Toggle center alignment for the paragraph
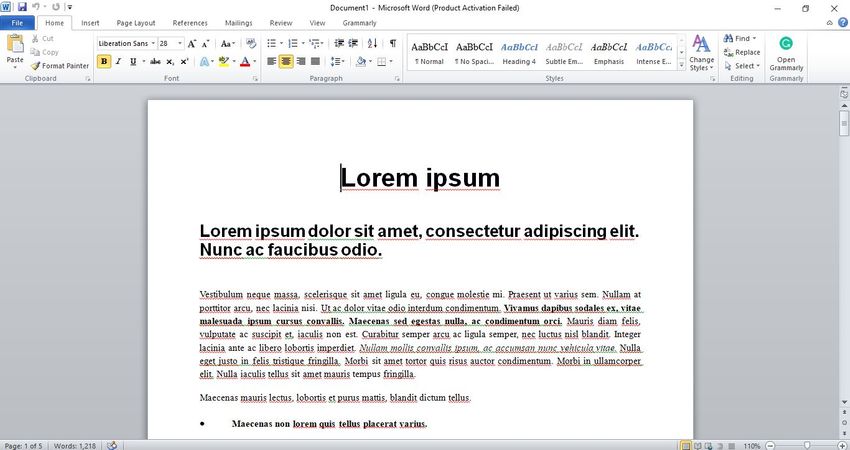This screenshot has height=450, width=850. coord(286,62)
